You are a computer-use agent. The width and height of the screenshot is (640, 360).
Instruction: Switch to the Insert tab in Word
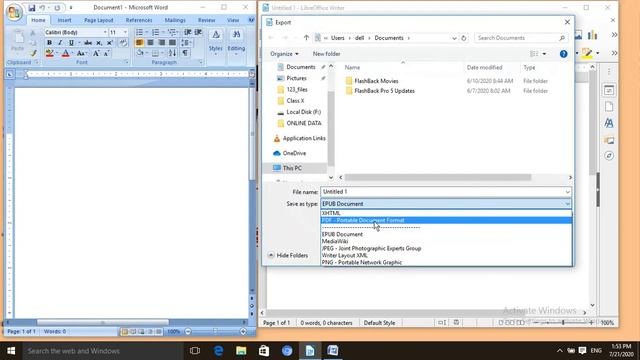(x=64, y=20)
